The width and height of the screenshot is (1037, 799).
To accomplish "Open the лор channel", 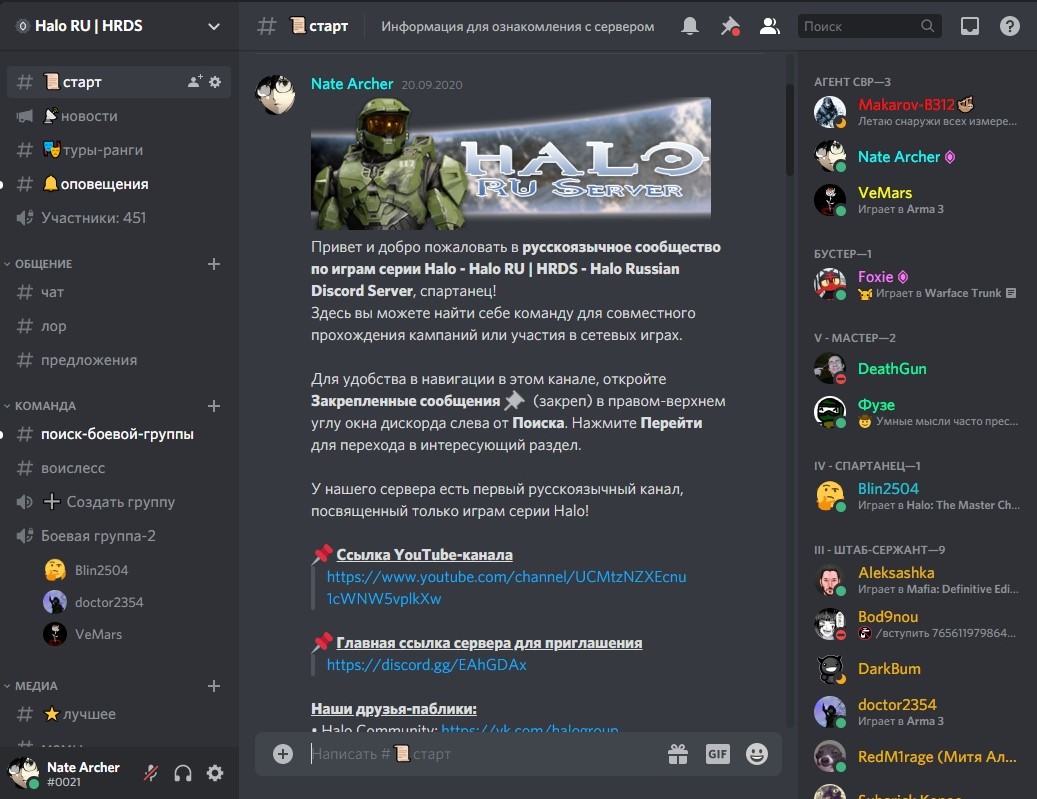I will coord(119,326).
